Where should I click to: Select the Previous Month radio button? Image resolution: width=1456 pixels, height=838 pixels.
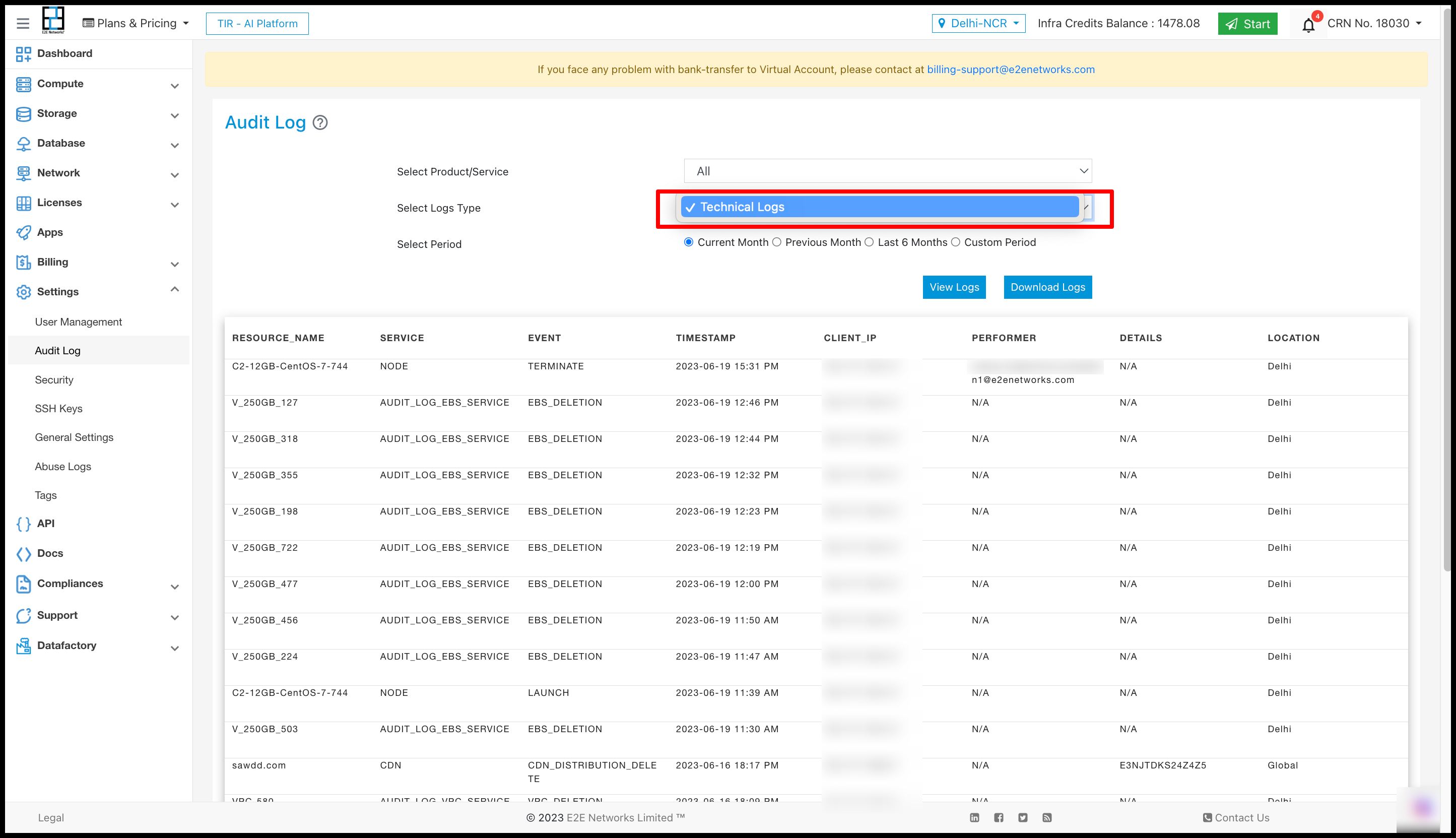tap(776, 242)
